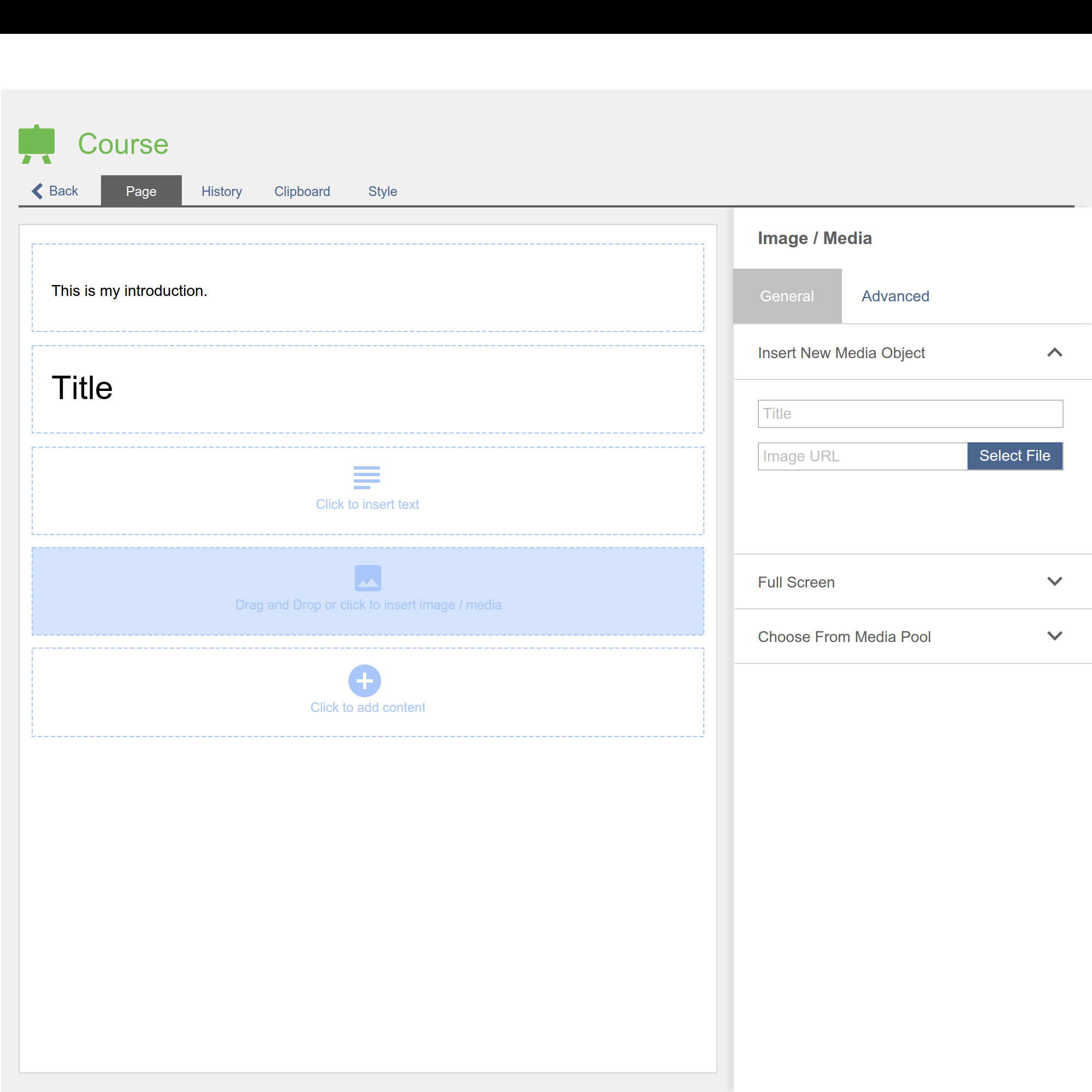This screenshot has width=1092, height=1092.
Task: Expand Choose From Media Pool section
Action: (x=1054, y=636)
